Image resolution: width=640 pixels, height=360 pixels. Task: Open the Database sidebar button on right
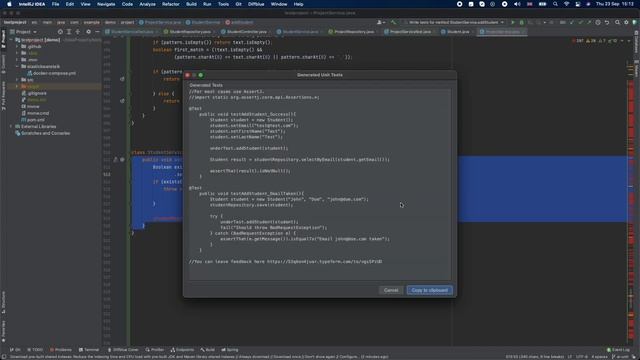[x=636, y=42]
